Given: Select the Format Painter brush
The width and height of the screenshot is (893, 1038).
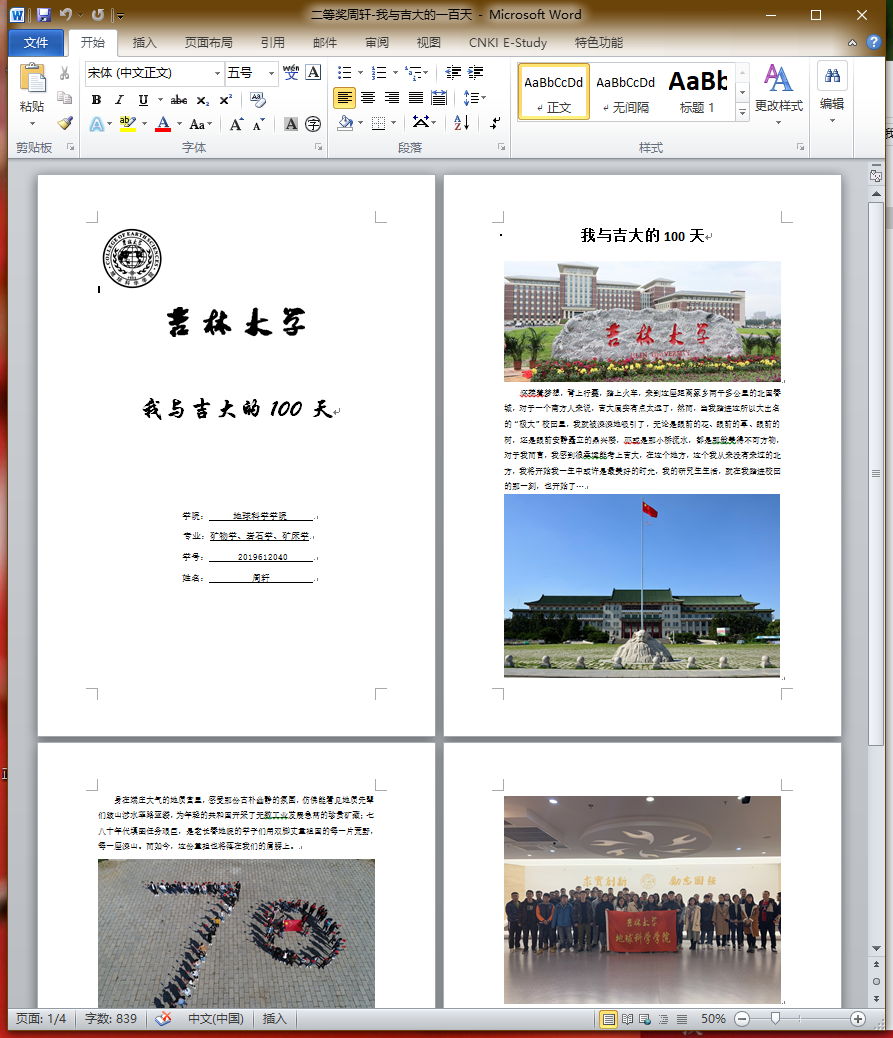Looking at the screenshot, I should [64, 123].
